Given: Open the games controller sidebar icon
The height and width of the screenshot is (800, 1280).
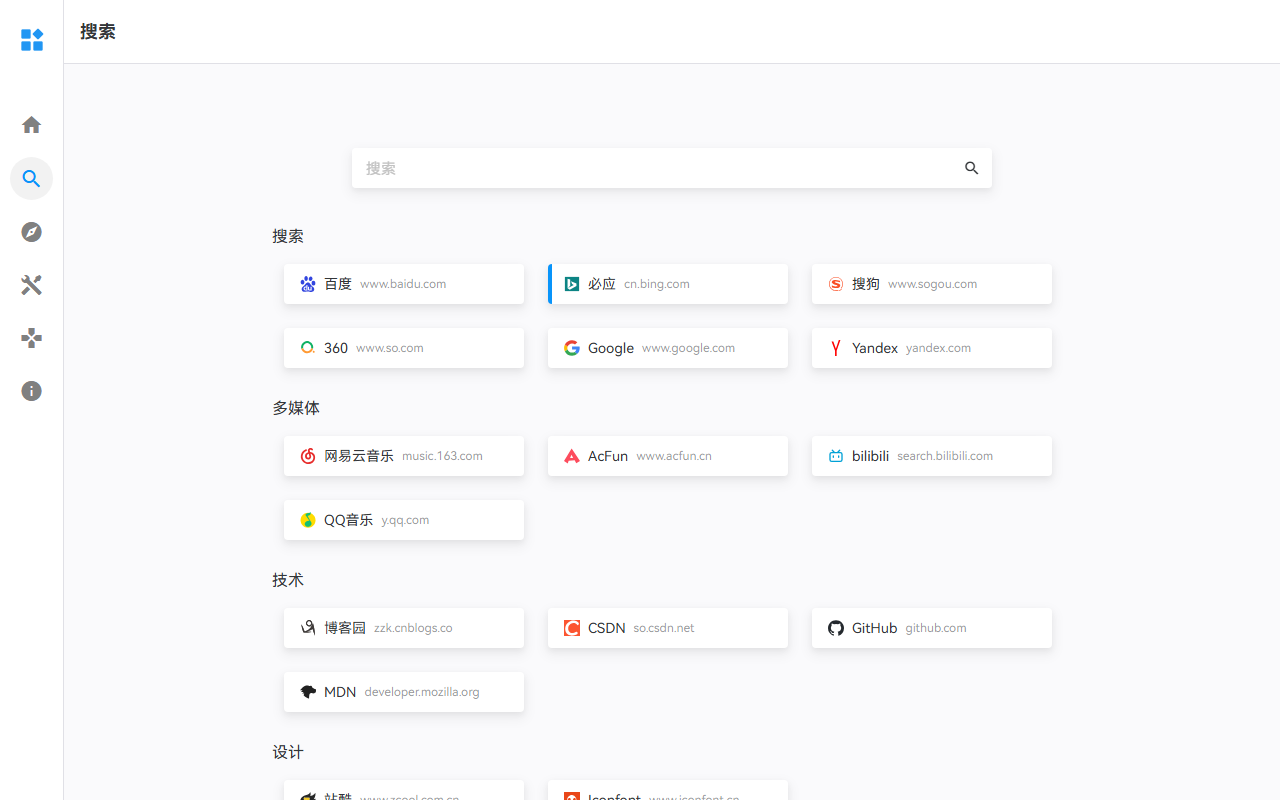Looking at the screenshot, I should [31, 338].
